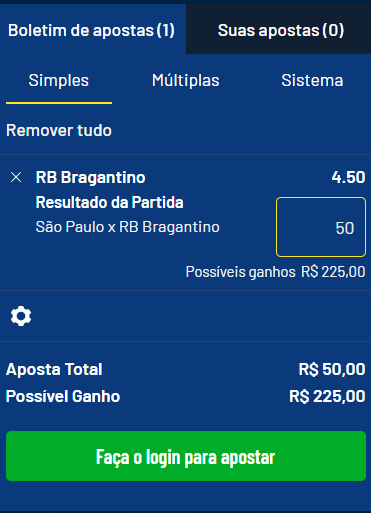Select the bold RB Bragantino pick title

point(90,177)
